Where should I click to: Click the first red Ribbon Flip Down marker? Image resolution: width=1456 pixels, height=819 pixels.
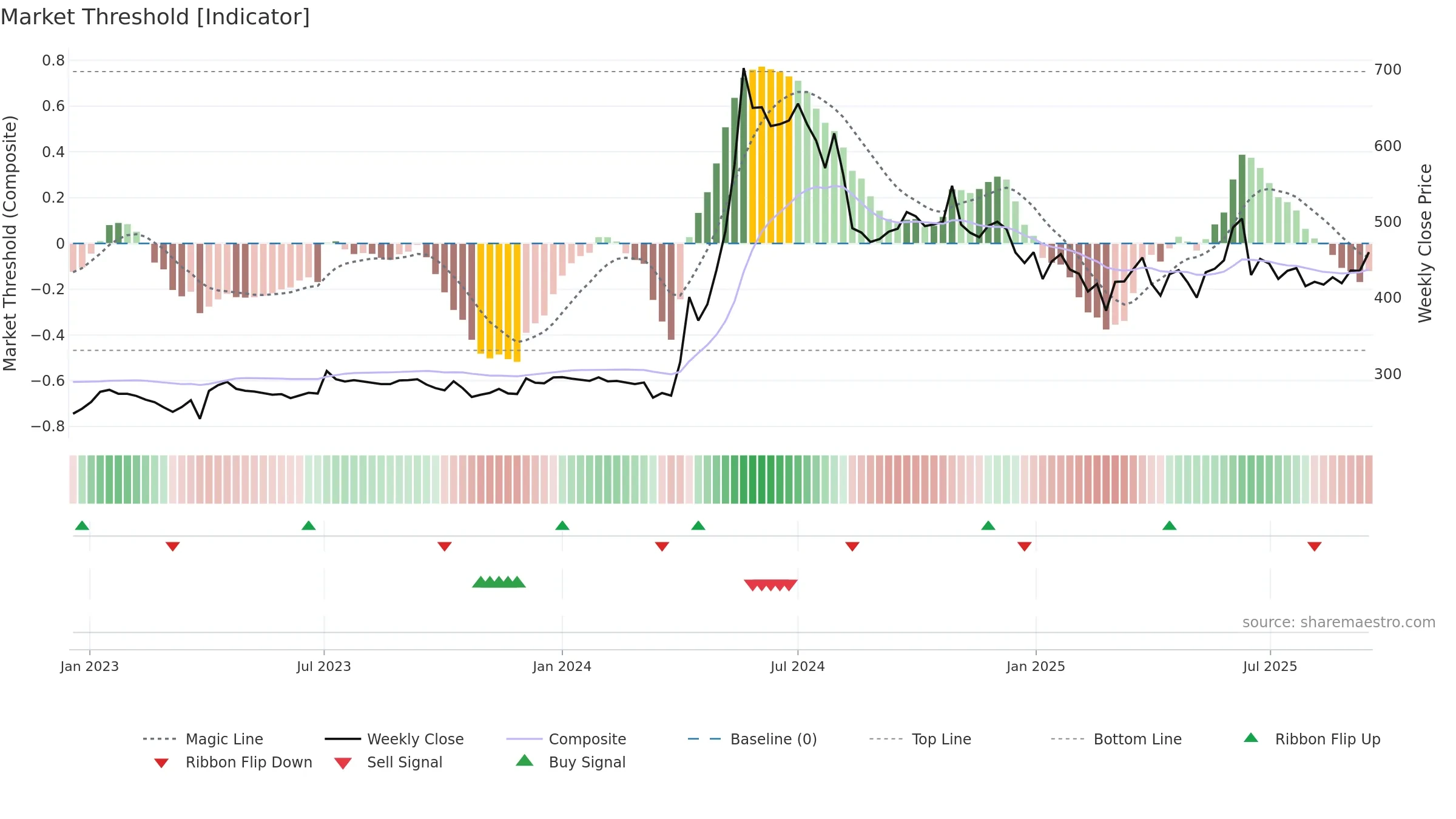[173, 547]
